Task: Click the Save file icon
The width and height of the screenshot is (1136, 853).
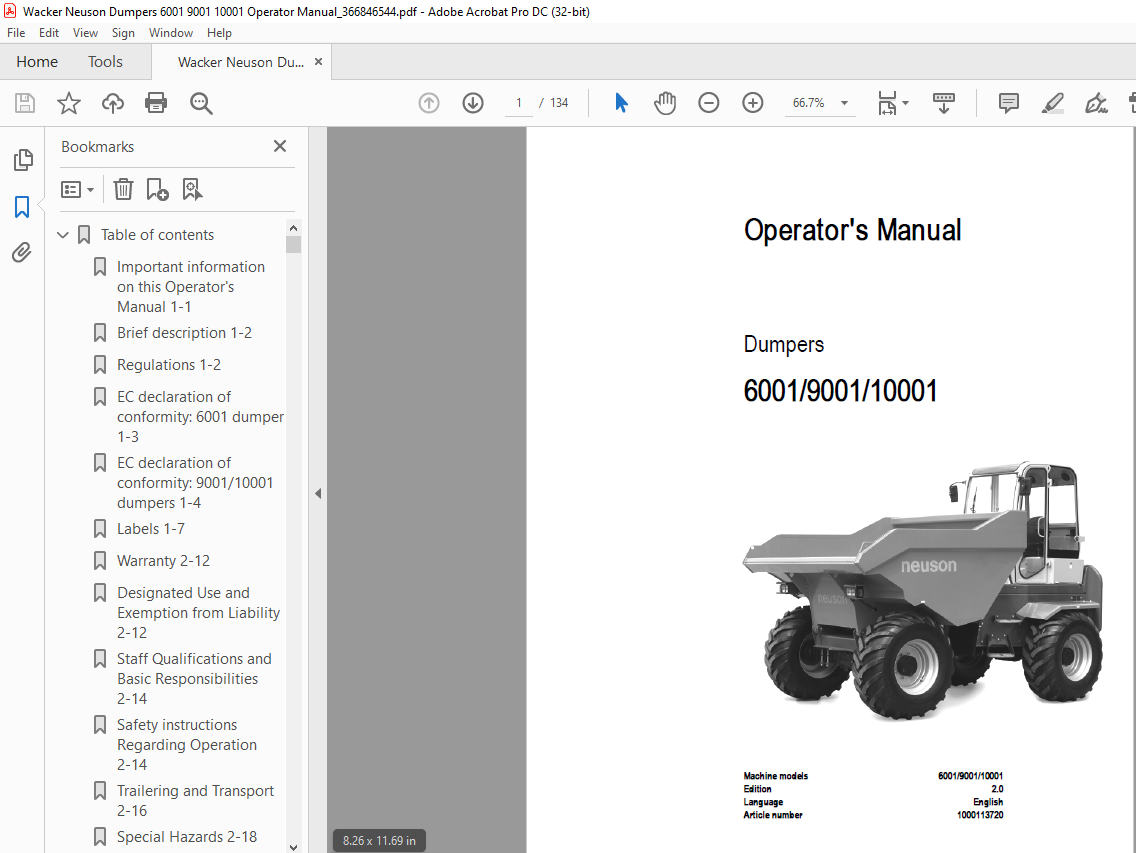Action: click(25, 103)
